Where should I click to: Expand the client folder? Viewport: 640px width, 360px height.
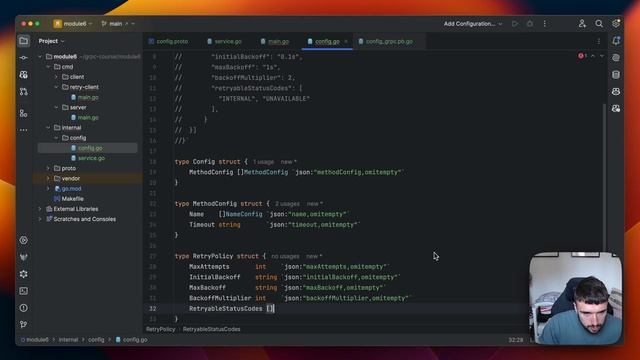click(56, 77)
